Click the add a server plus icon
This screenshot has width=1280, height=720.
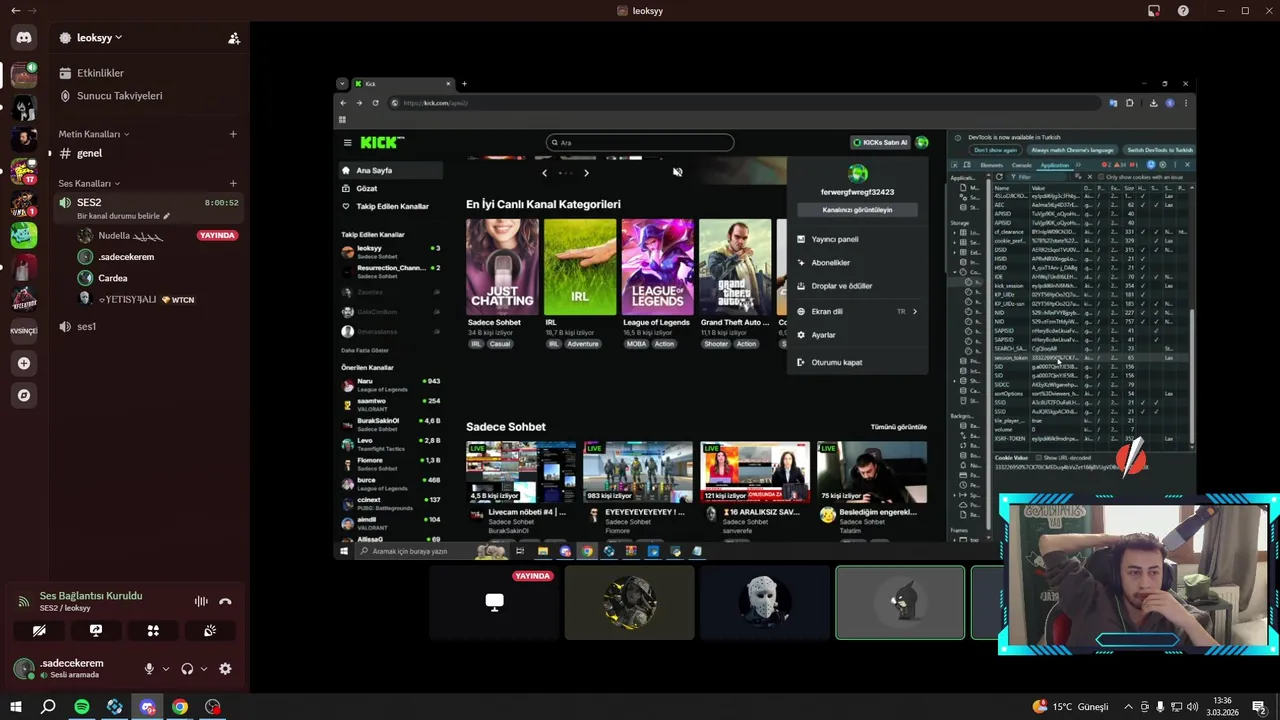point(24,363)
